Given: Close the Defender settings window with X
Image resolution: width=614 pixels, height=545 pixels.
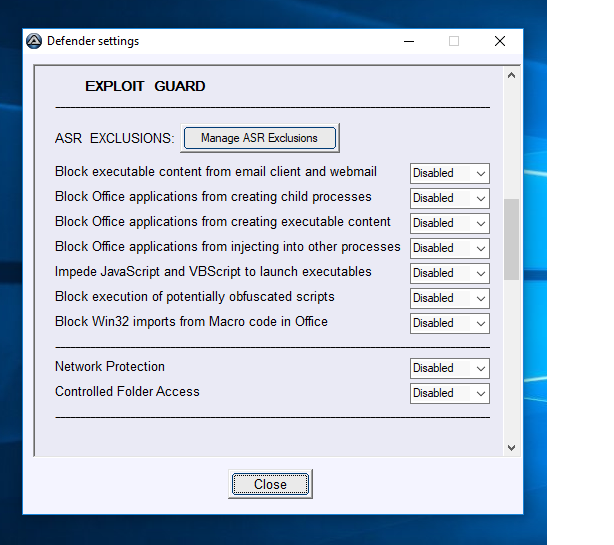Looking at the screenshot, I should pos(500,41).
